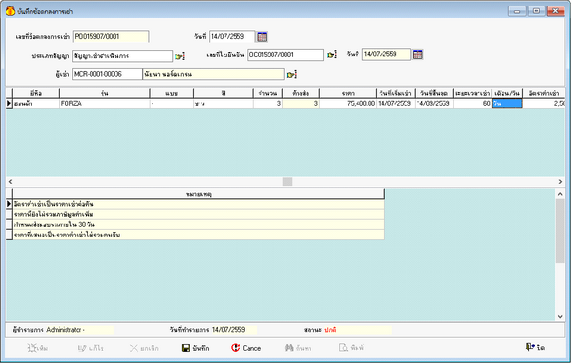Click the vertical scrollbar thumb of the notes panel

pos(560,231)
